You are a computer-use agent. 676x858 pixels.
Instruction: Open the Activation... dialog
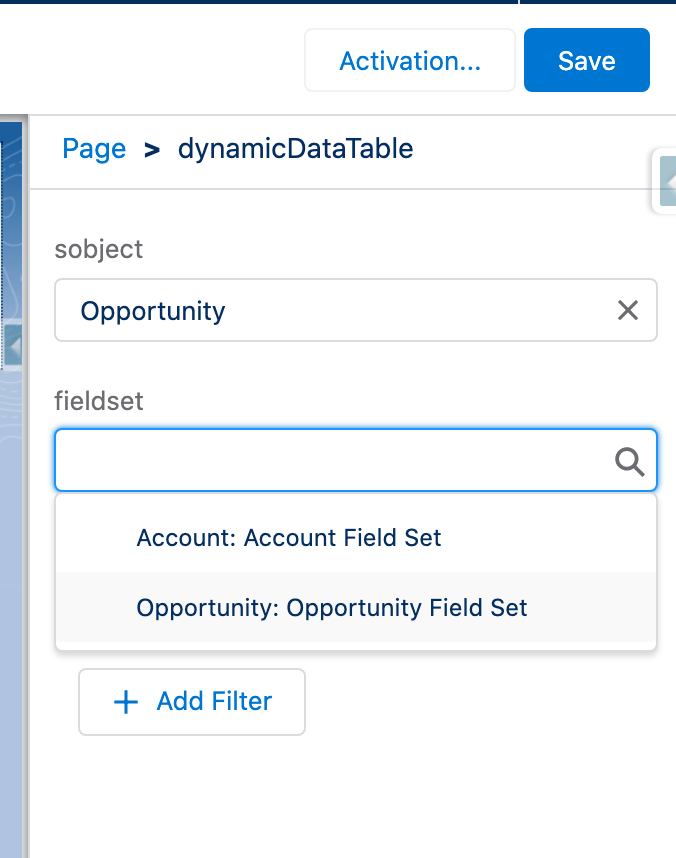410,60
